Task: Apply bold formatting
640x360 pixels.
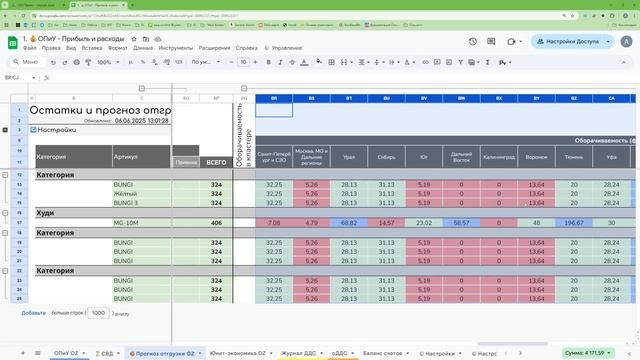Action: [269, 62]
